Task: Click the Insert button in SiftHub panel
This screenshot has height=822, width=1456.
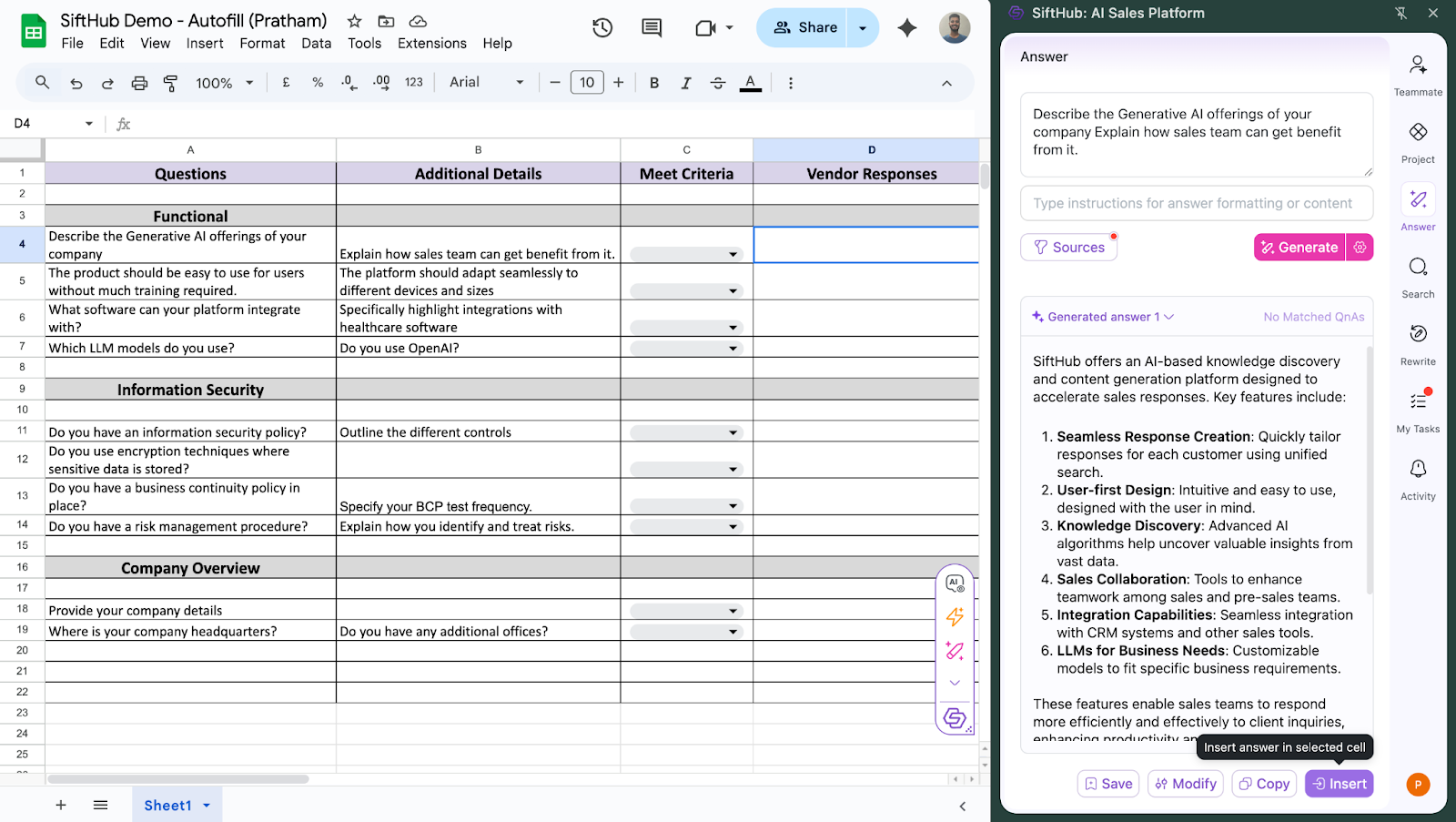Action: (1339, 784)
